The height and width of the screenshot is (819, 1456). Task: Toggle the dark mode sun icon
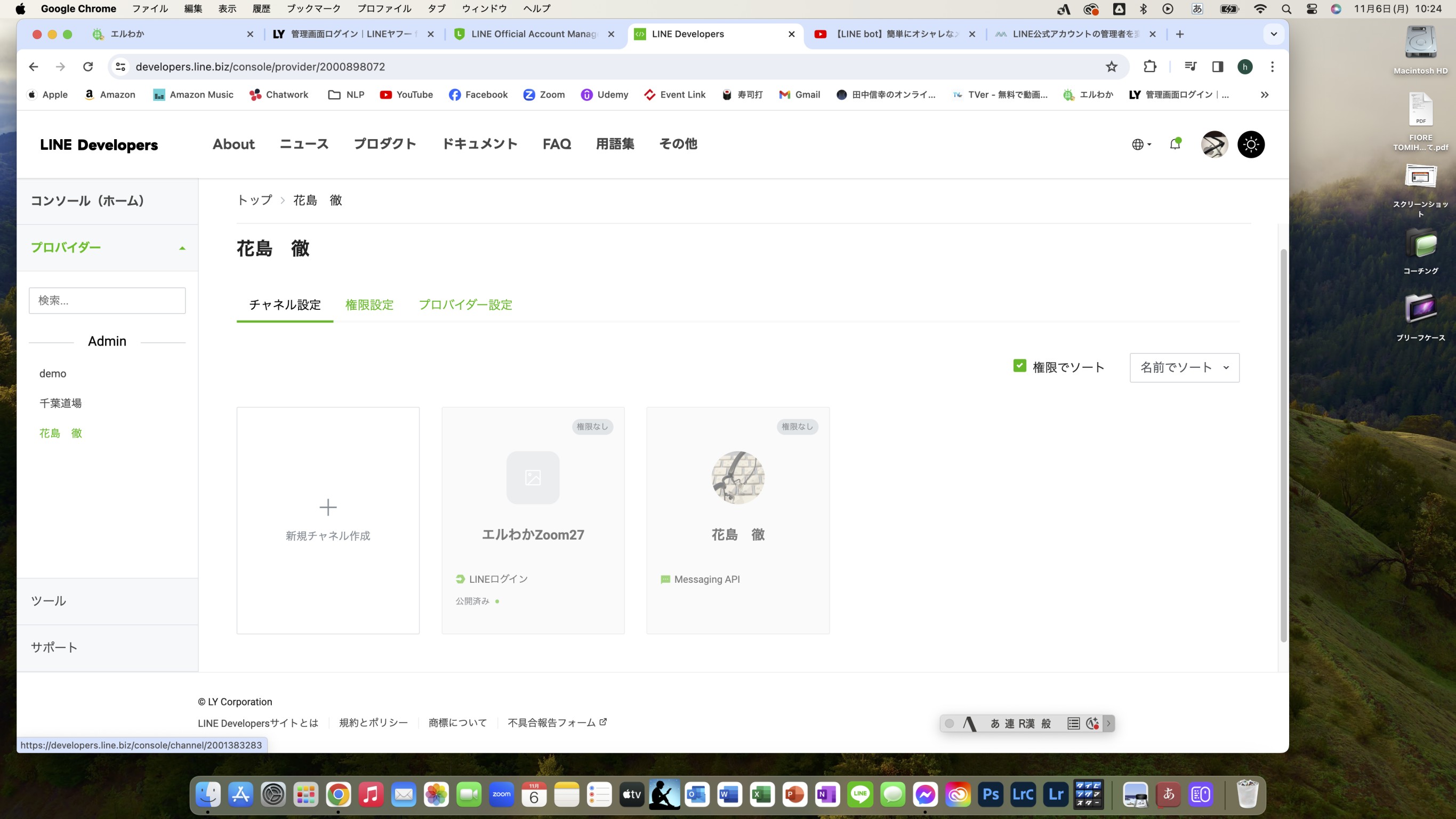click(x=1251, y=144)
